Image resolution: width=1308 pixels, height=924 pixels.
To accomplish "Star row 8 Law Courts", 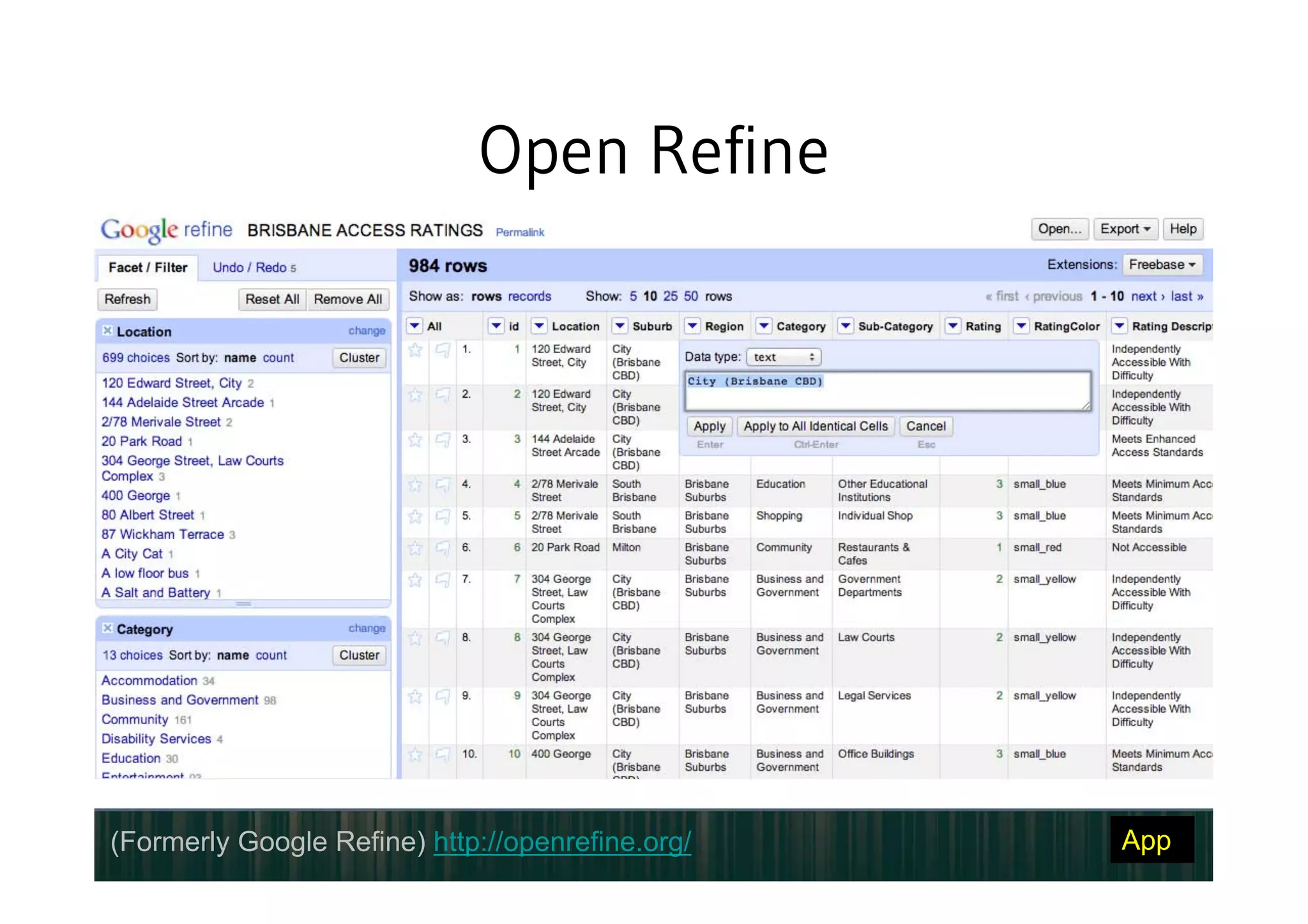I will tap(415, 638).
